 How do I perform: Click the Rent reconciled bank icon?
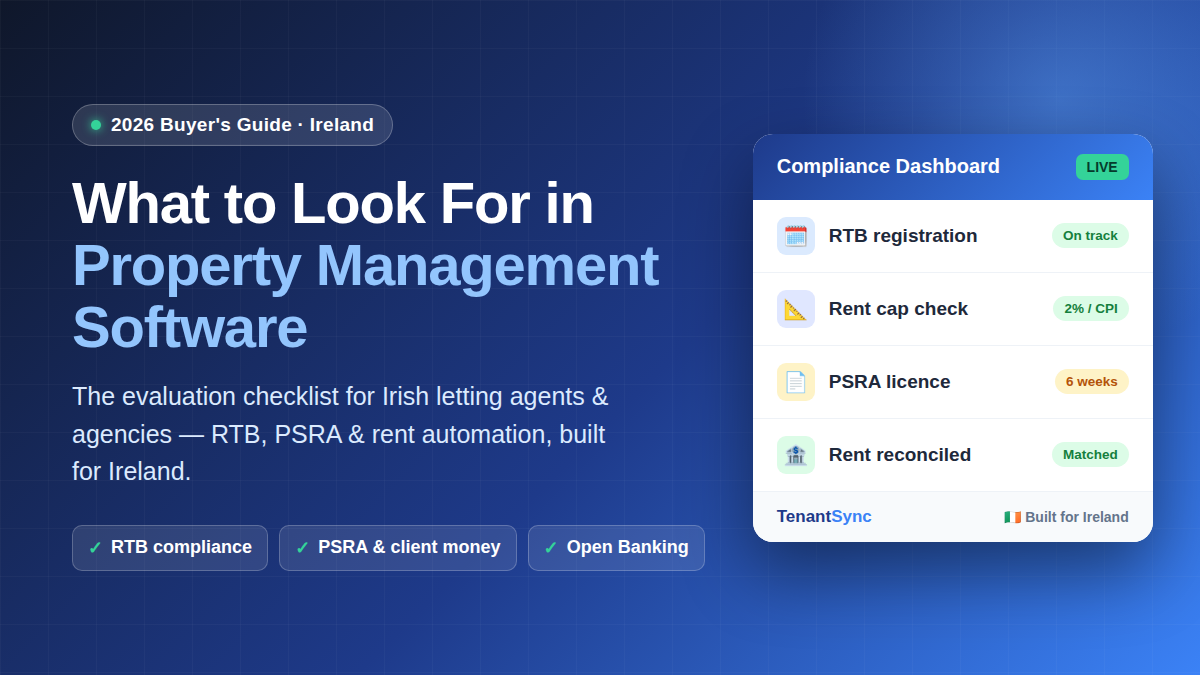(796, 455)
